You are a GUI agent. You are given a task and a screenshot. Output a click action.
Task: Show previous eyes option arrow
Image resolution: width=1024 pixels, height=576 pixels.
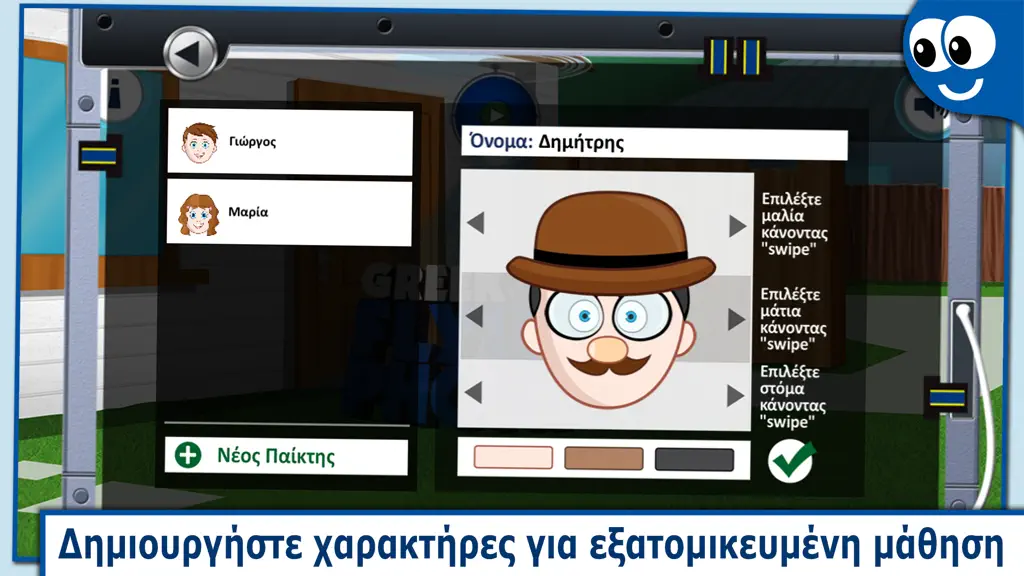(x=474, y=316)
